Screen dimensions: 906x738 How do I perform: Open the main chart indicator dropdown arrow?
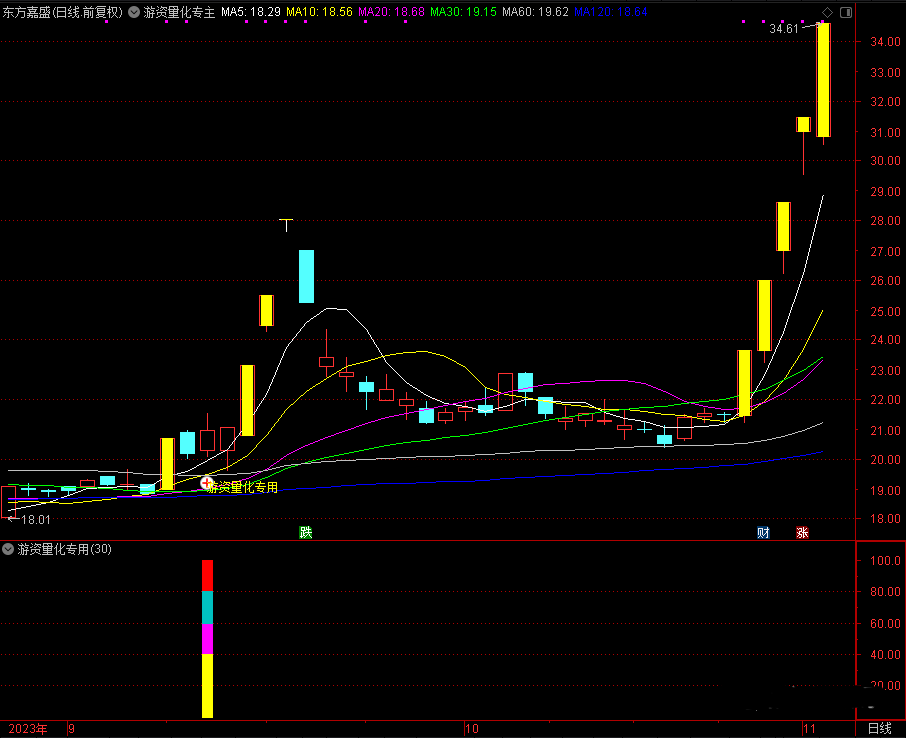point(134,12)
